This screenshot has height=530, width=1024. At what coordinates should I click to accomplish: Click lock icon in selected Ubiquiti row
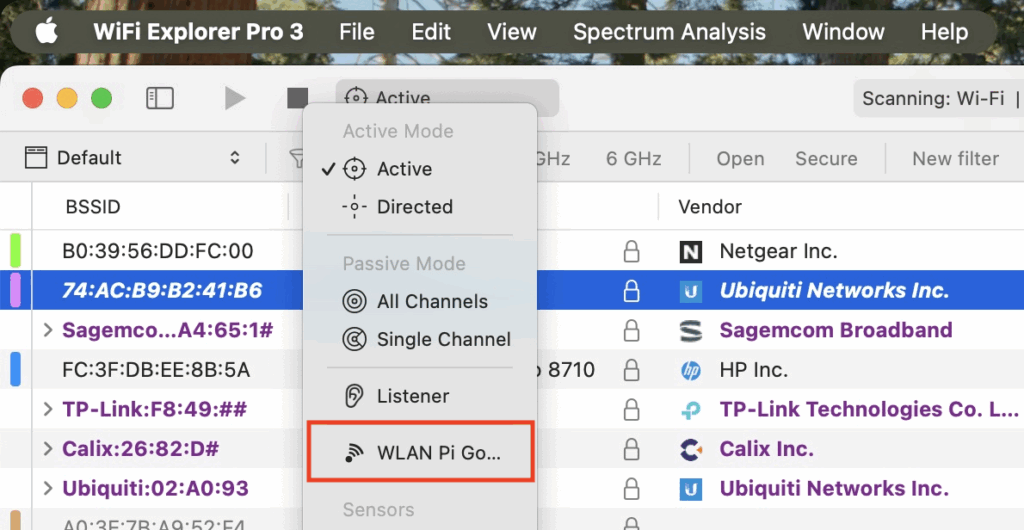click(x=631, y=290)
